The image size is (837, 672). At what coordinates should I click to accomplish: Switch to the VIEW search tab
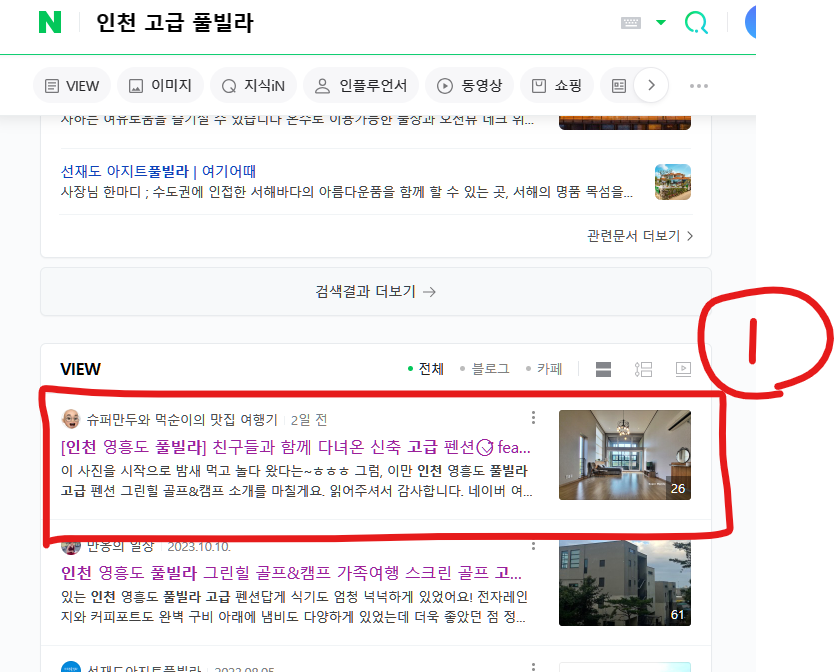(72, 85)
